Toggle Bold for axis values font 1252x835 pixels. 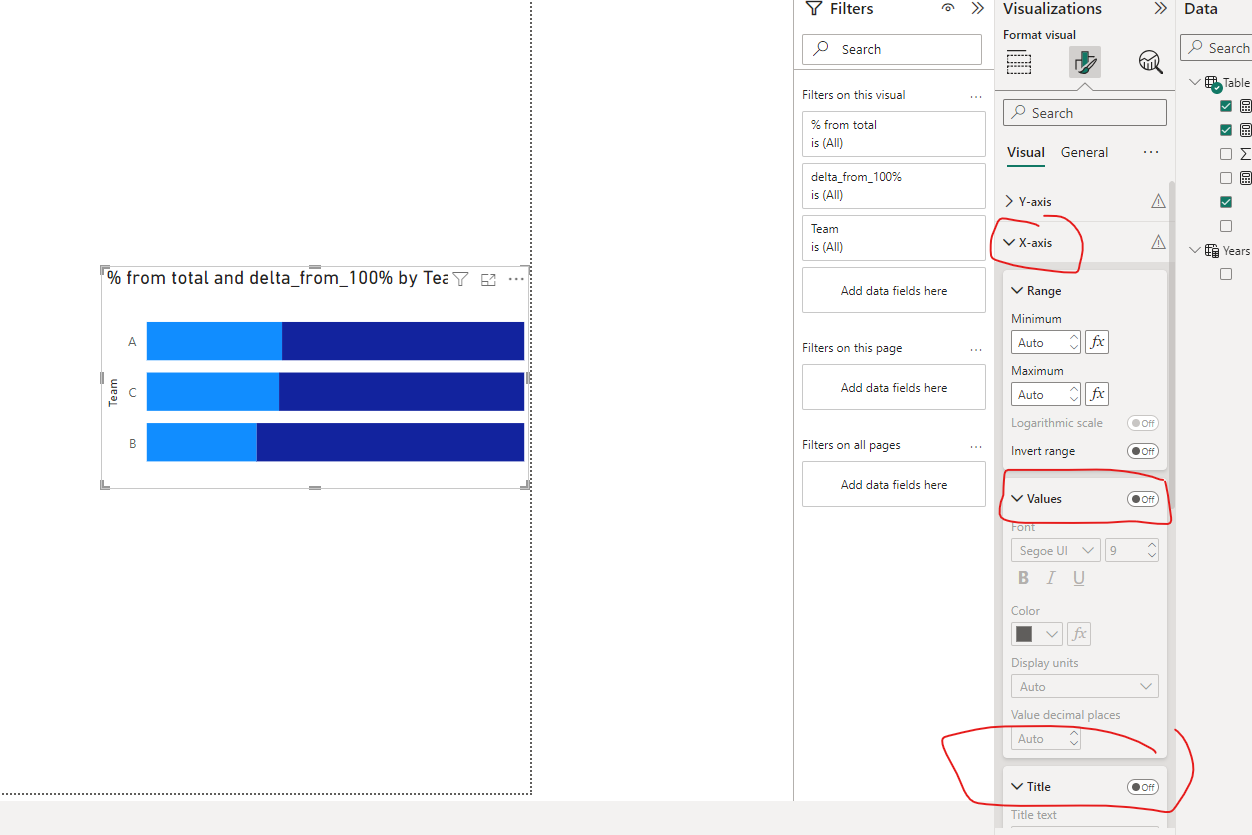click(x=1023, y=578)
